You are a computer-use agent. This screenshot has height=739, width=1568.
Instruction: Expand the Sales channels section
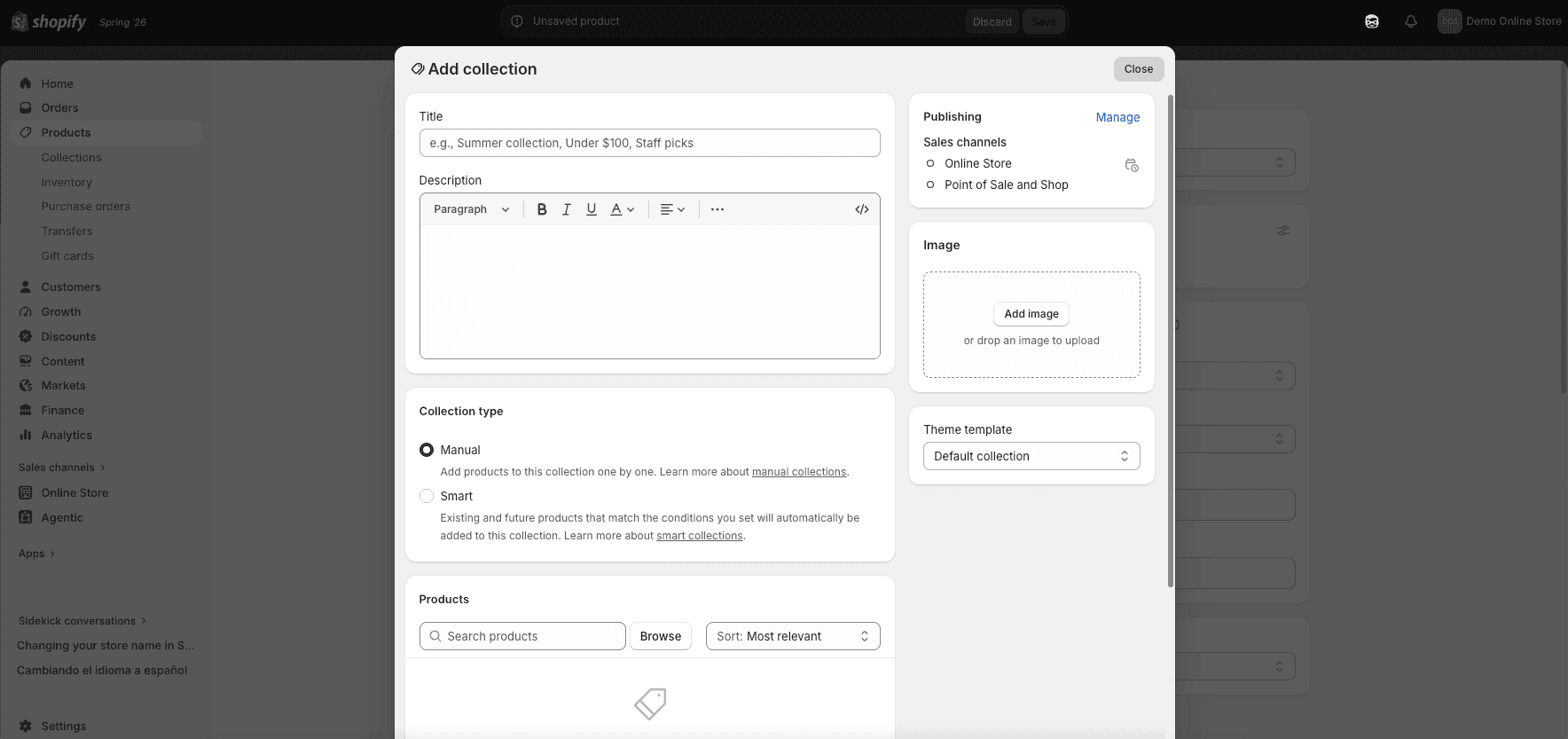62,468
